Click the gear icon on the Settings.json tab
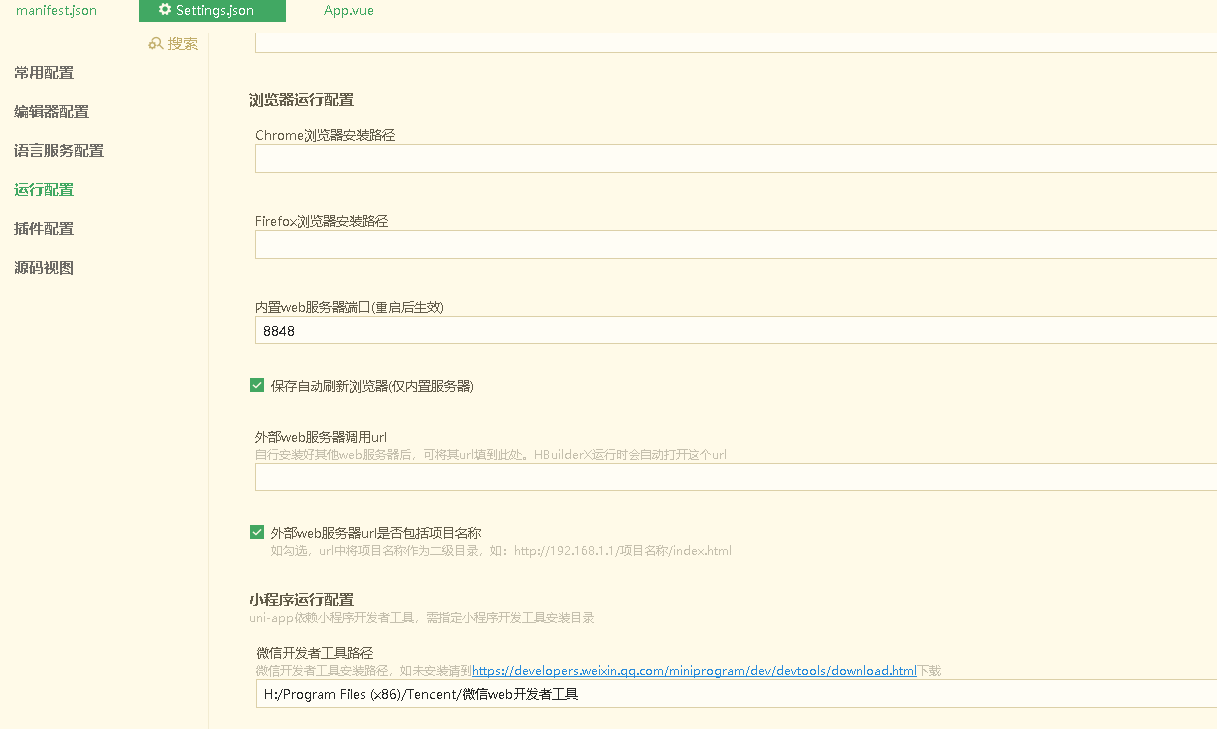 click(x=166, y=10)
